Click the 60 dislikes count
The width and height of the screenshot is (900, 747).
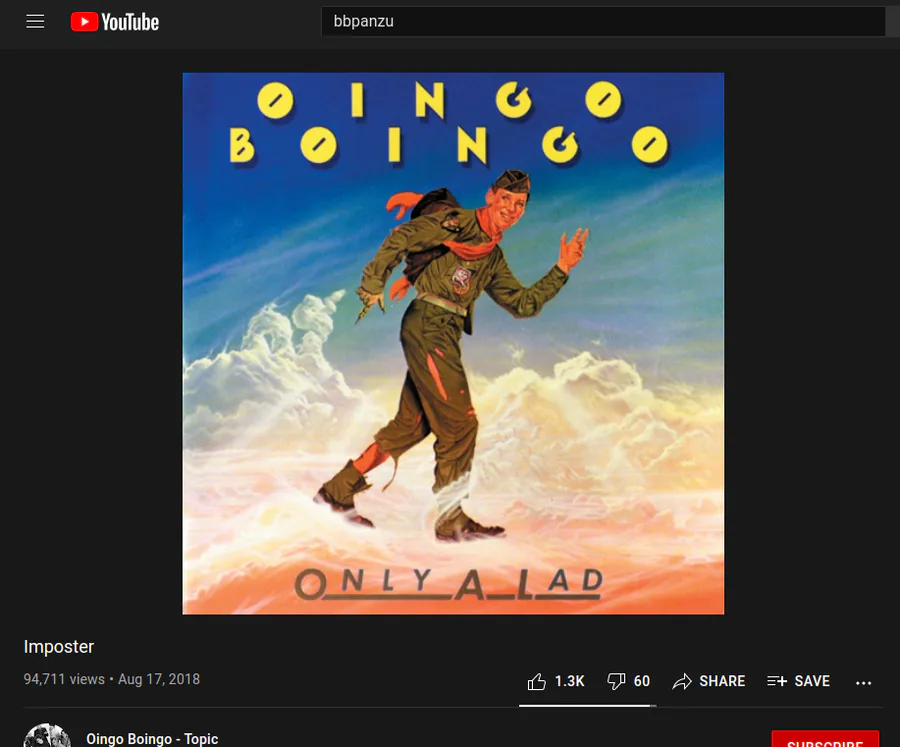pos(642,682)
